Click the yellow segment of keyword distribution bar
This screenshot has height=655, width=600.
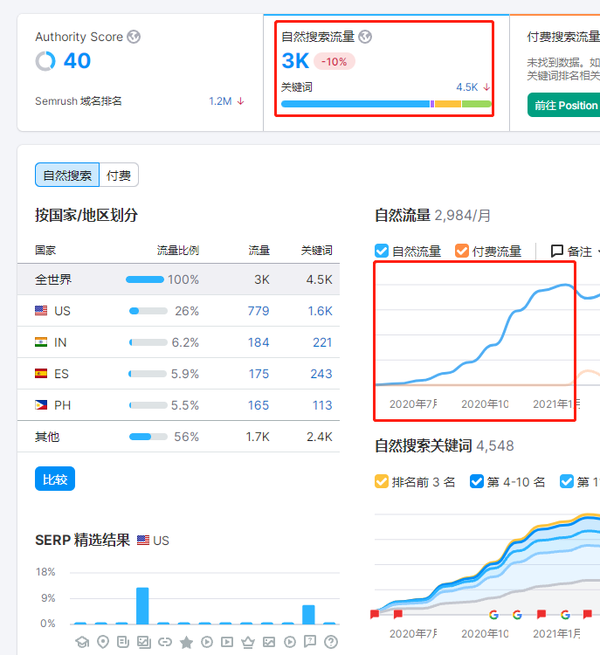tap(448, 104)
